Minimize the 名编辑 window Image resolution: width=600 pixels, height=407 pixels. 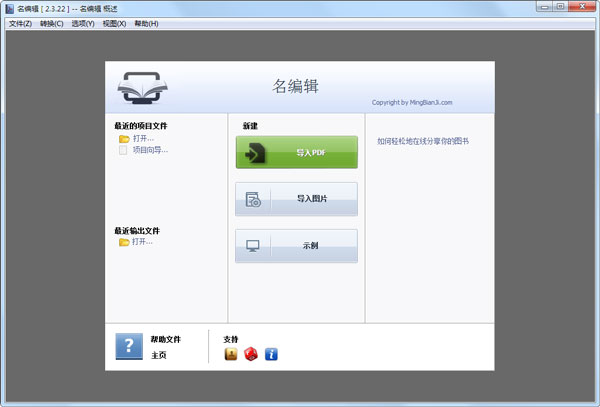pos(545,7)
